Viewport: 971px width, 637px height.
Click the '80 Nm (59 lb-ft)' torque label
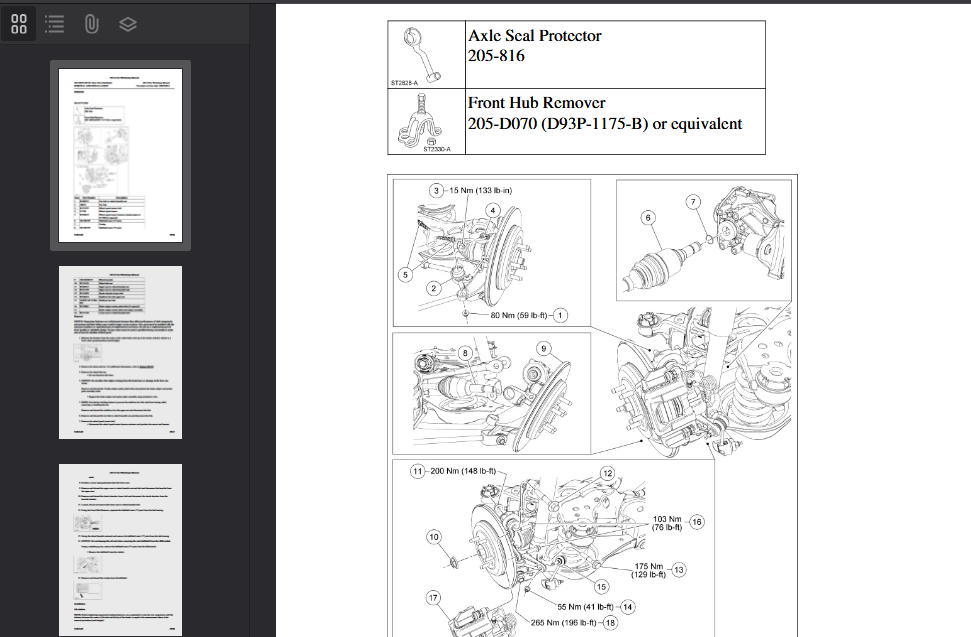(x=519, y=315)
